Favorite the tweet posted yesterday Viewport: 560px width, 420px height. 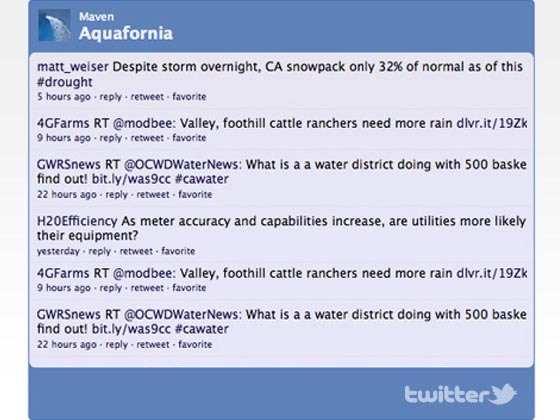coord(178,251)
